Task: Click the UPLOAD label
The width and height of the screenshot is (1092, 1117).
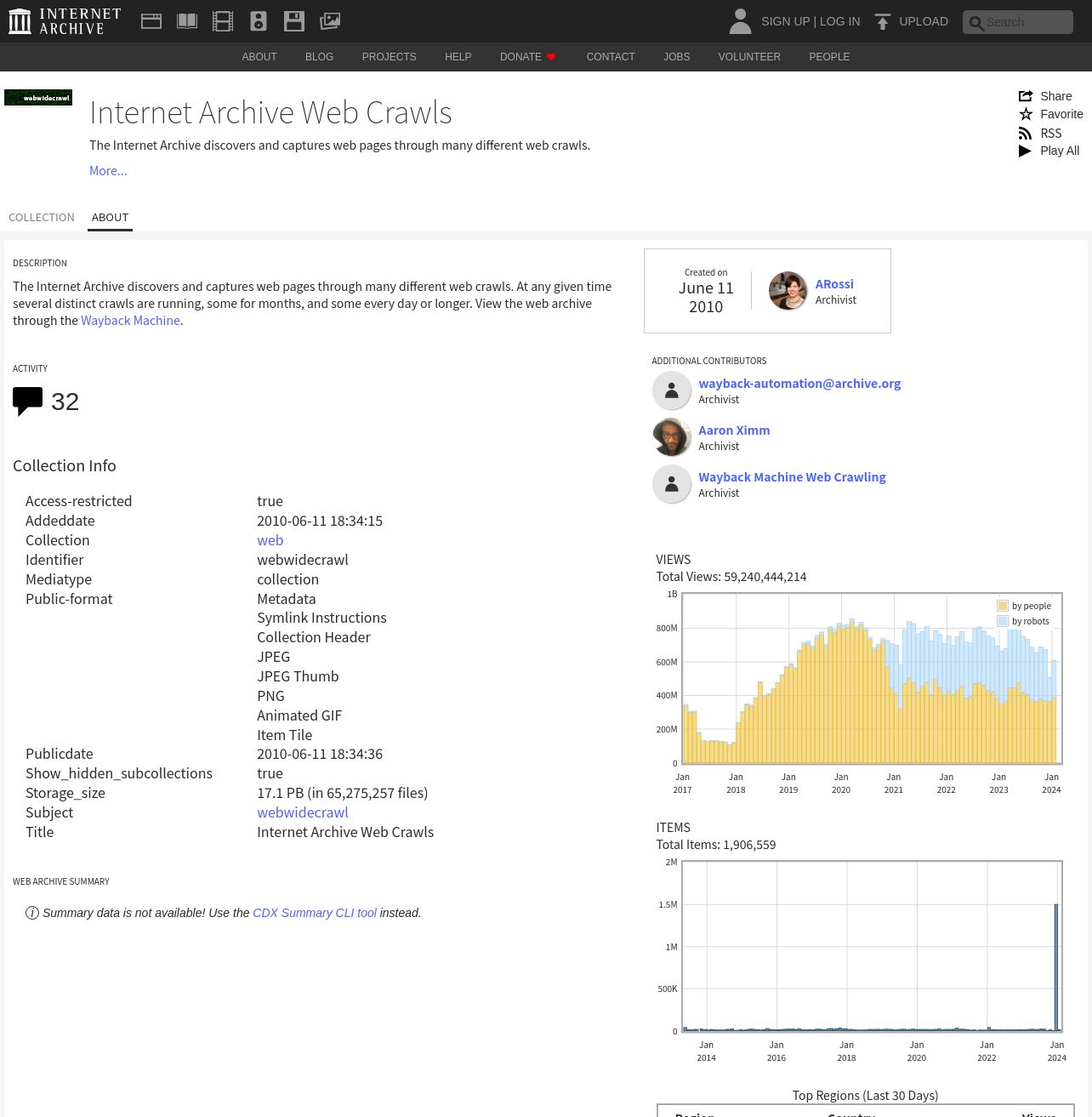Action: (x=924, y=21)
